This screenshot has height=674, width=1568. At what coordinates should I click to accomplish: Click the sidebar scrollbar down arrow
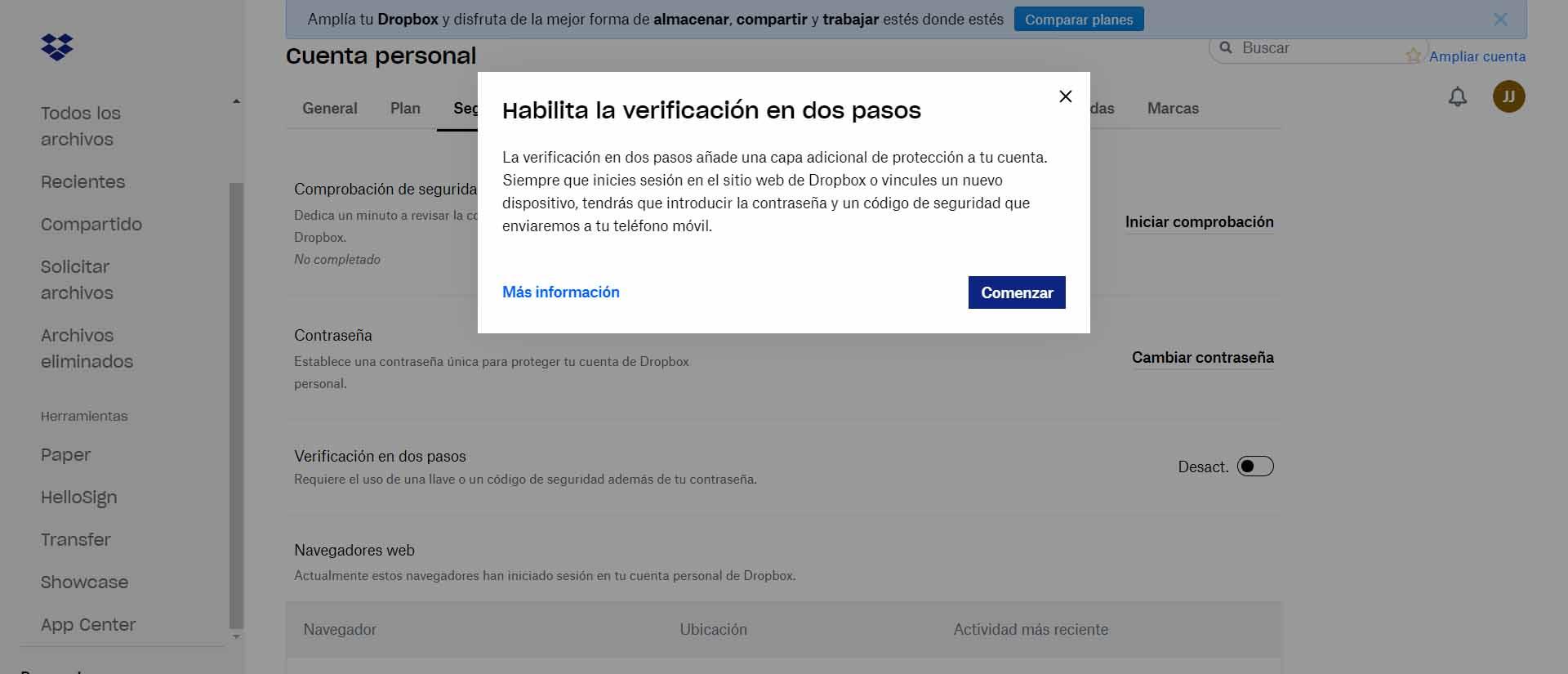pos(236,636)
